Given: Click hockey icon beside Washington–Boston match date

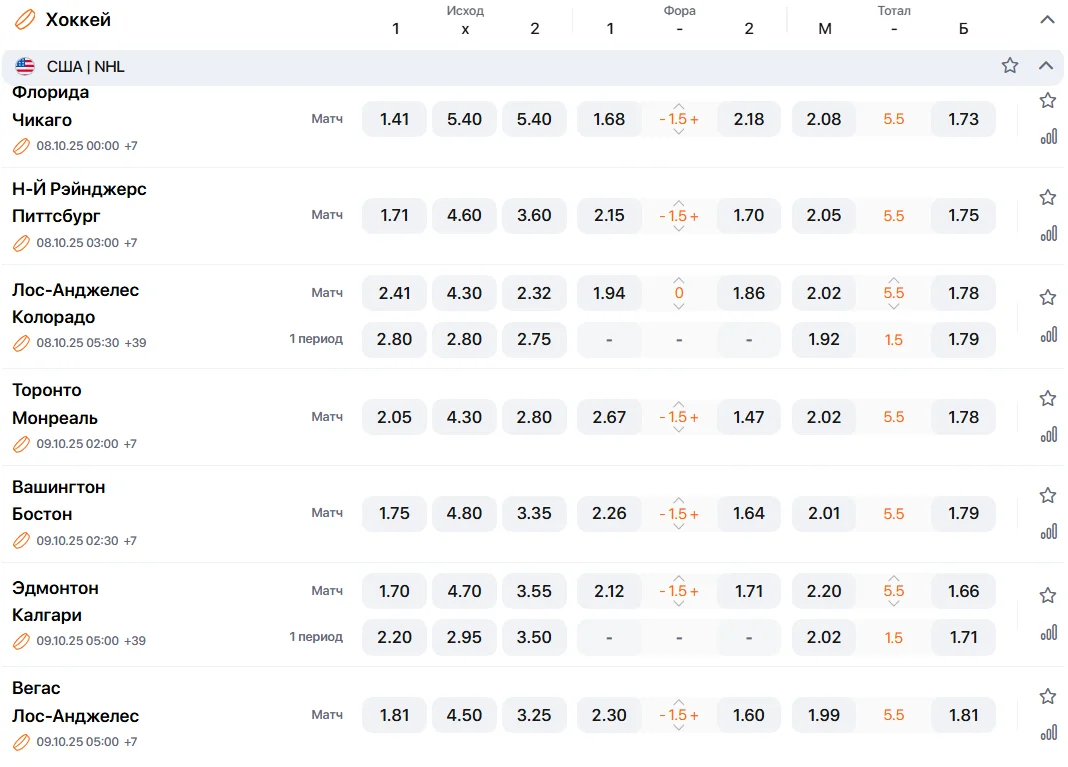Looking at the screenshot, I should coord(21,541).
